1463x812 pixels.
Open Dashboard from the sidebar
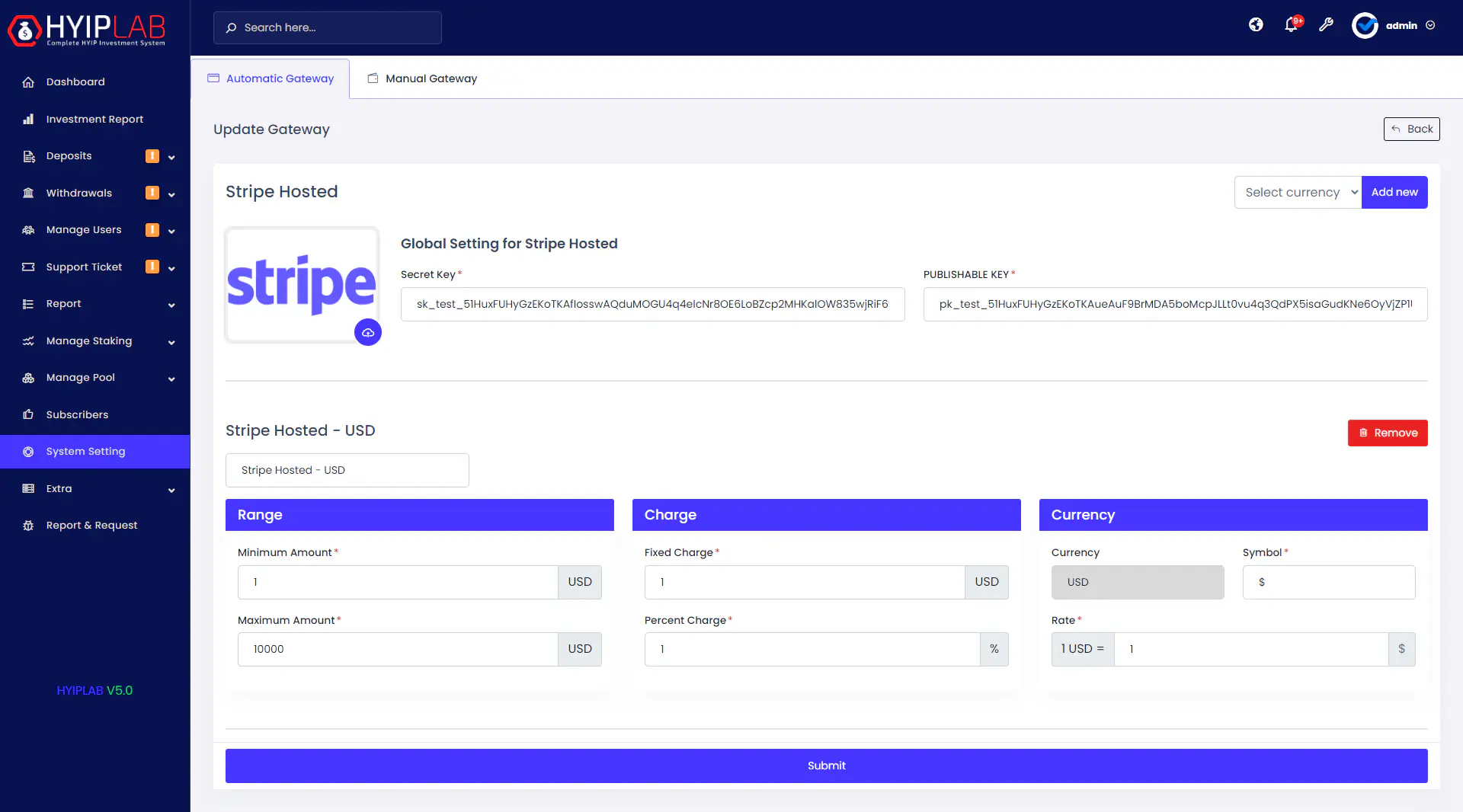95,82
